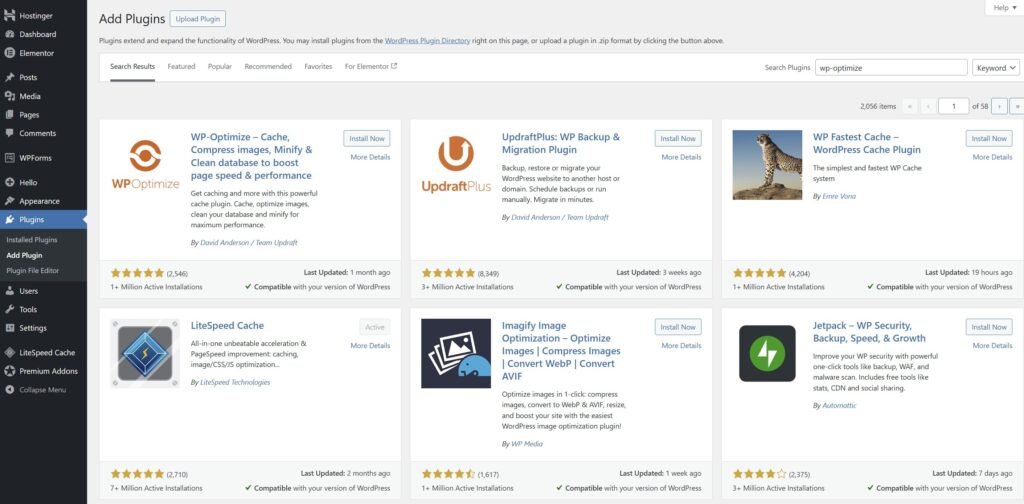This screenshot has height=504, width=1024.
Task: Click the Hostinger icon in the sidebar
Action: click(x=10, y=15)
